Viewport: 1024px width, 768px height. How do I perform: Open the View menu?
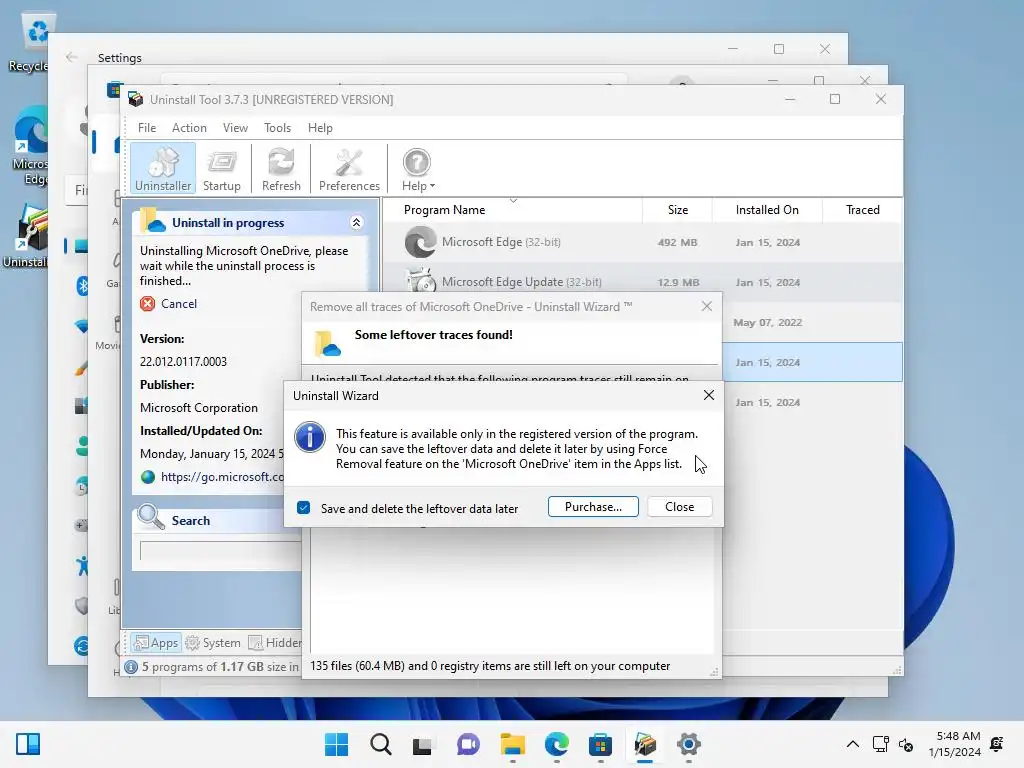(x=235, y=128)
